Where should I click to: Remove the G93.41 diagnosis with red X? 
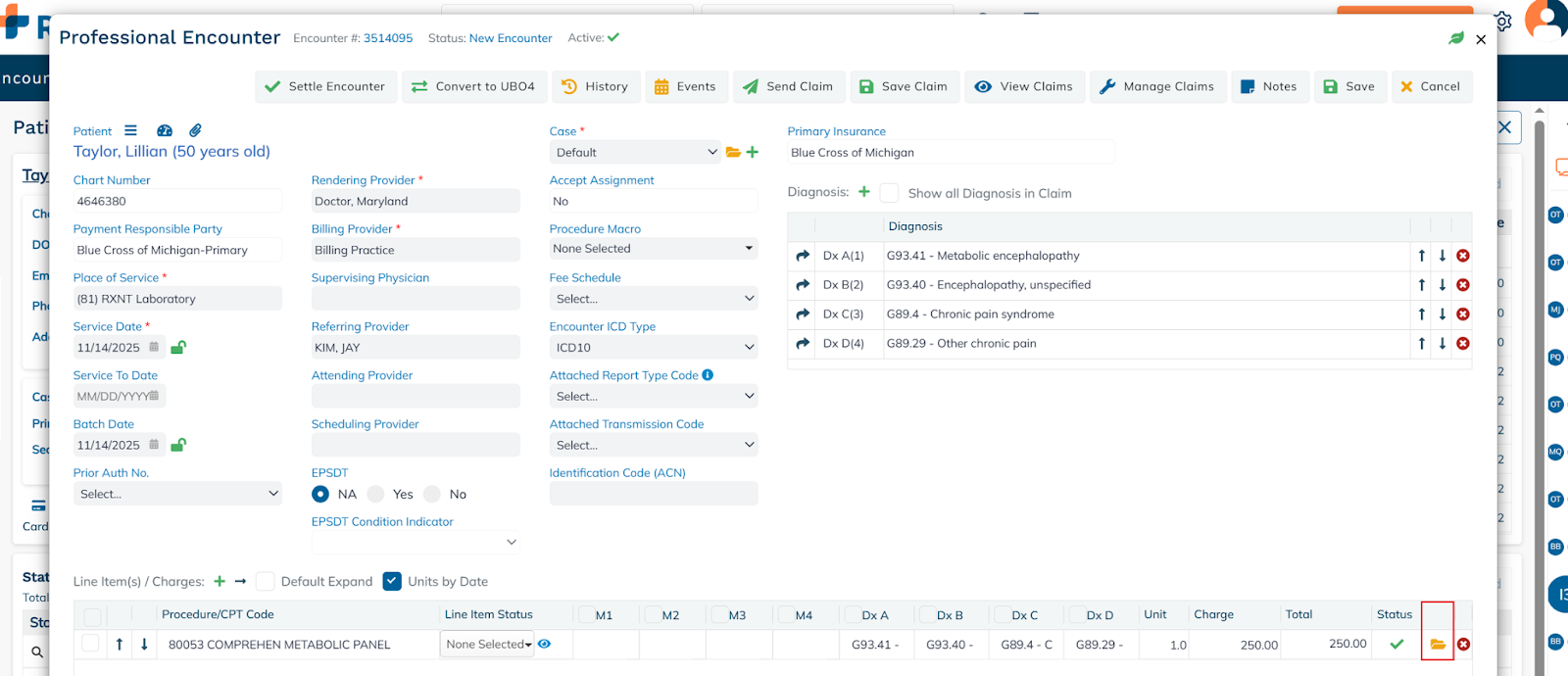1462,256
